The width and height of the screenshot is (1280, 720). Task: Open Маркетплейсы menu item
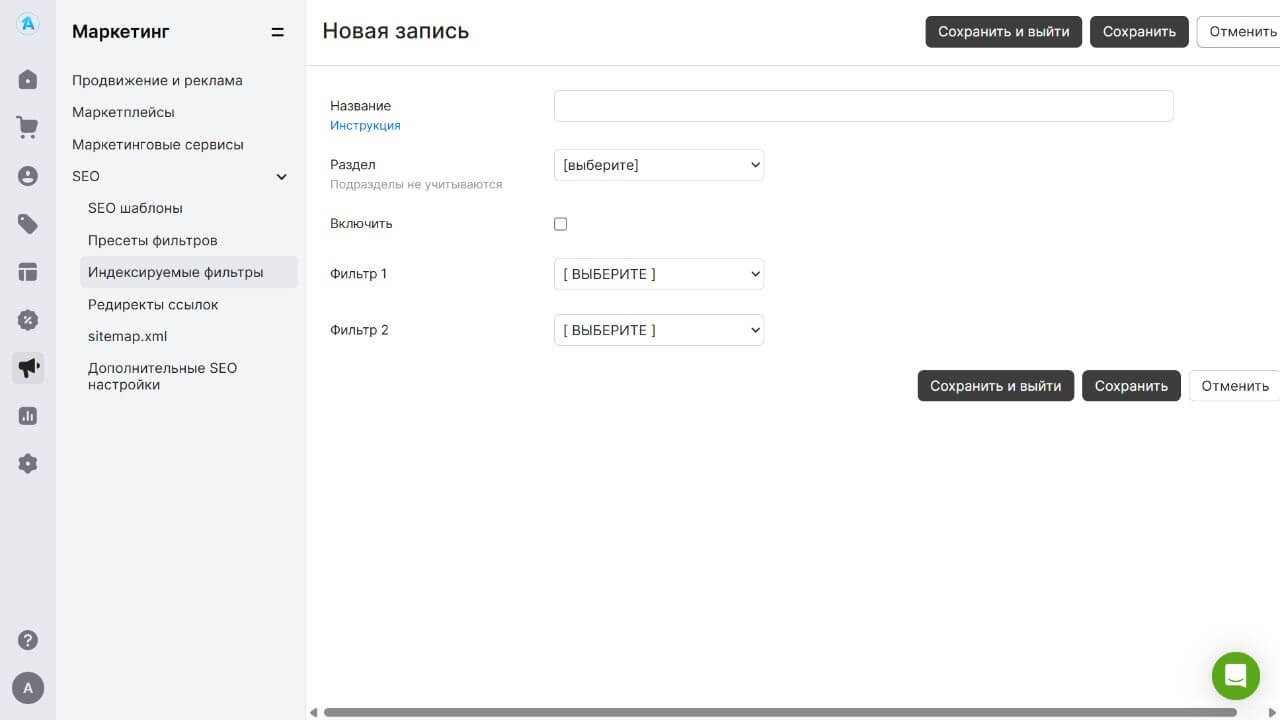coord(123,112)
